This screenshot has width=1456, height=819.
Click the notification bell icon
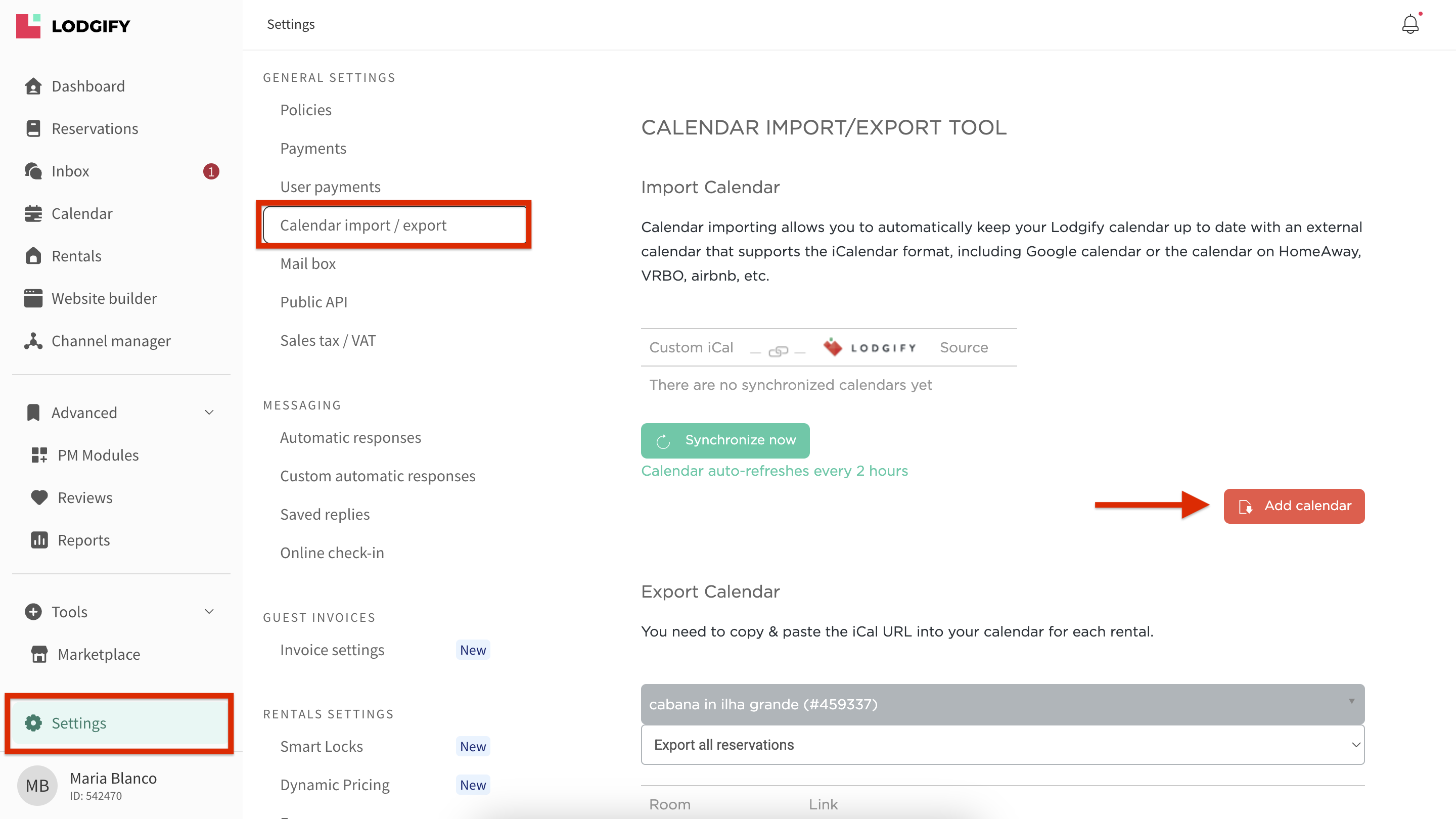click(x=1409, y=24)
